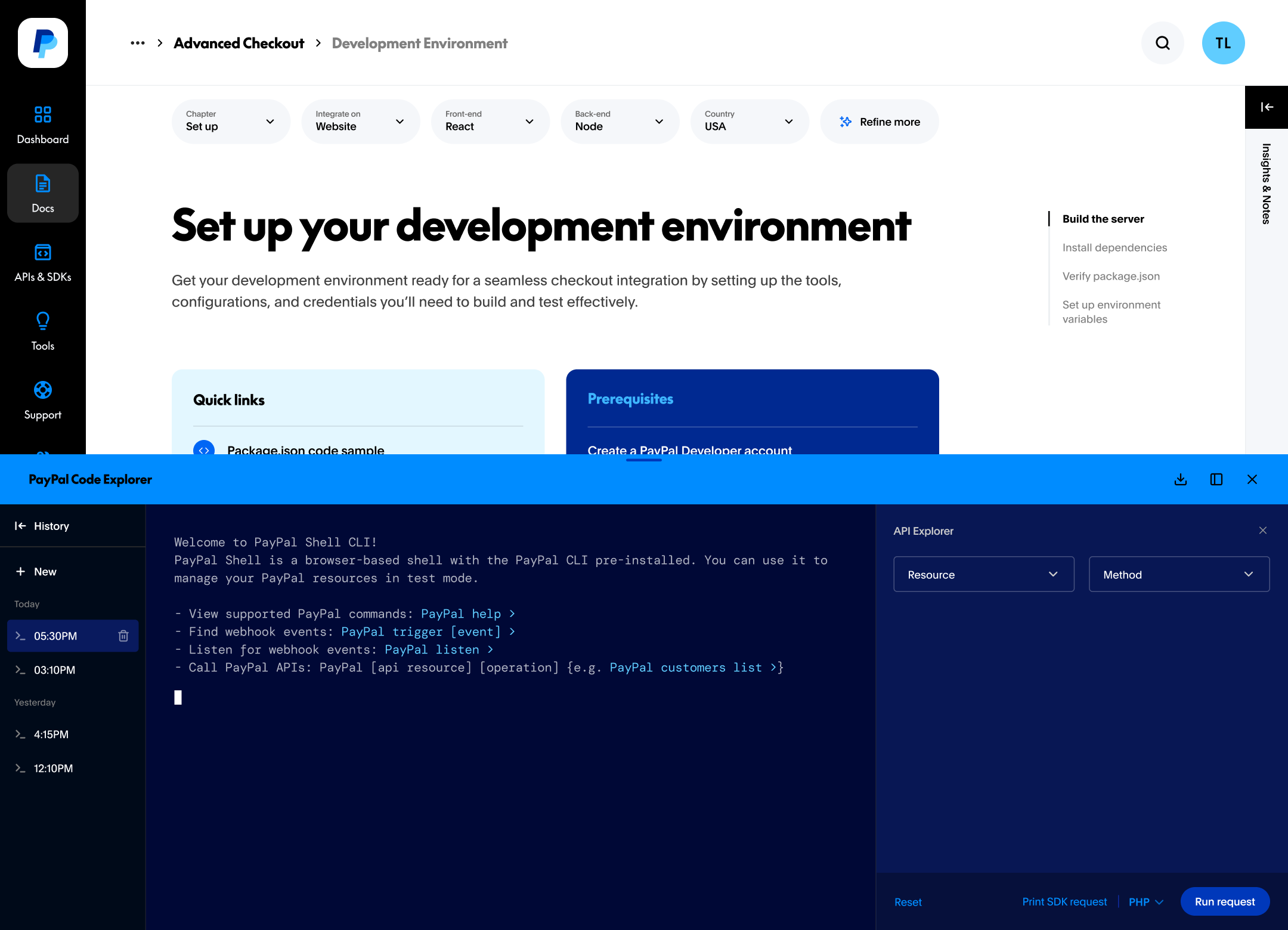This screenshot has width=1288, height=930.
Task: Expand the Method dropdown
Action: [x=1178, y=575]
